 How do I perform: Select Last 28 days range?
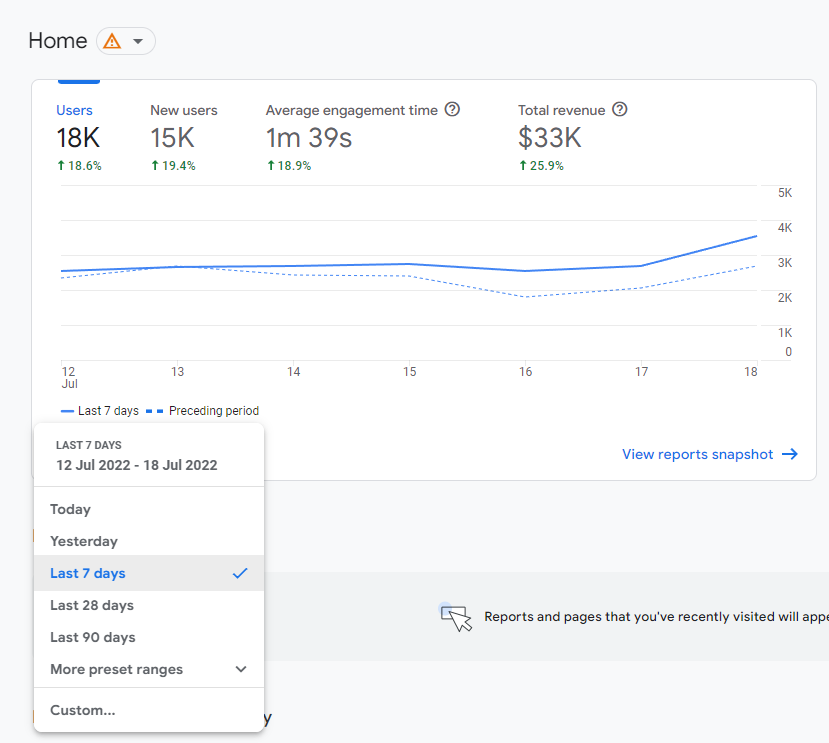click(92, 605)
